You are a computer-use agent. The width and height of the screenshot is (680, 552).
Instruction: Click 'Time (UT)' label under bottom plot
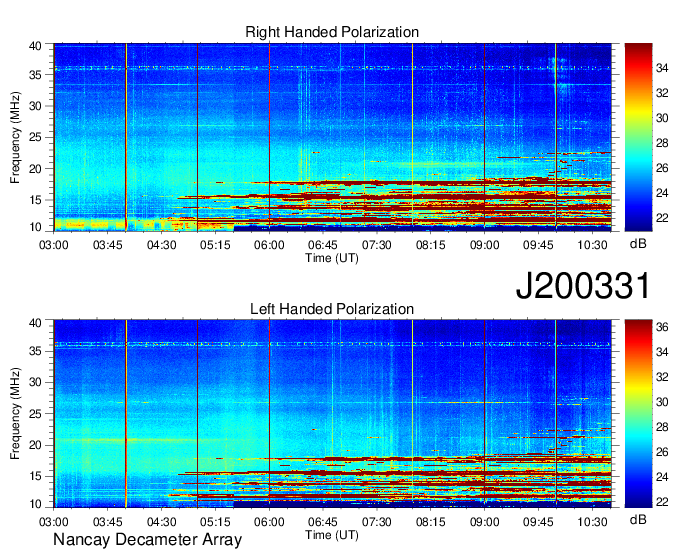(332, 535)
